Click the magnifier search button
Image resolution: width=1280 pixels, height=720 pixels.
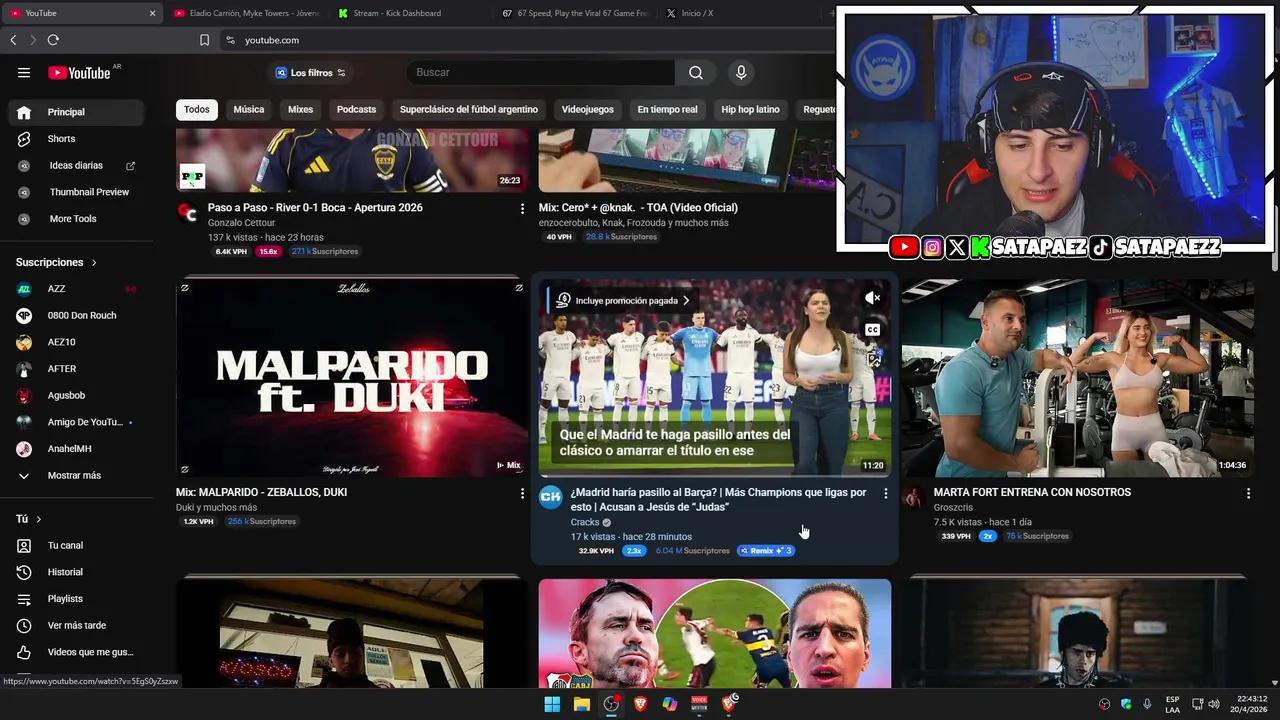(x=696, y=72)
